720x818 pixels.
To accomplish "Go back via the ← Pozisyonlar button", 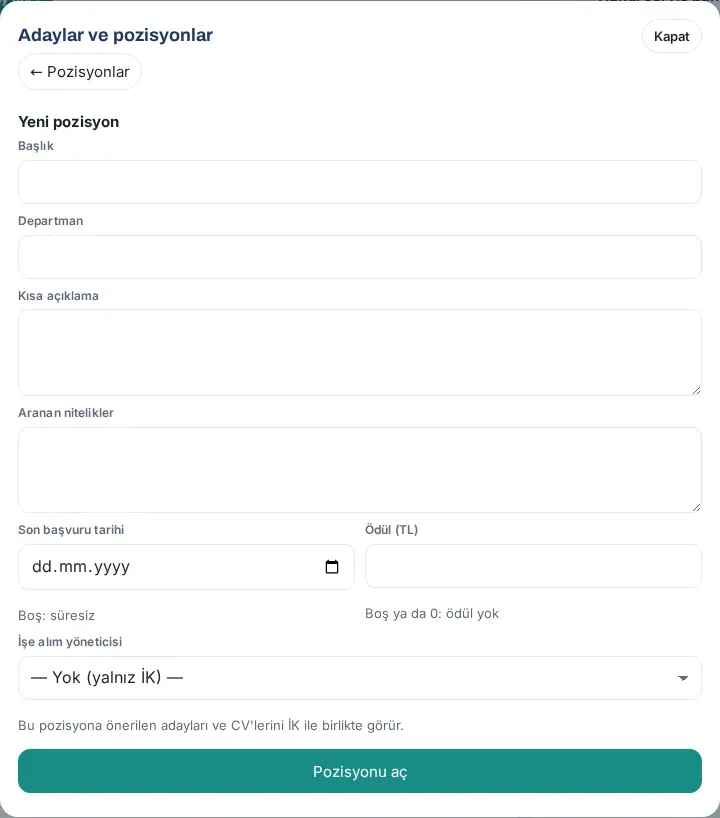I will click(80, 71).
